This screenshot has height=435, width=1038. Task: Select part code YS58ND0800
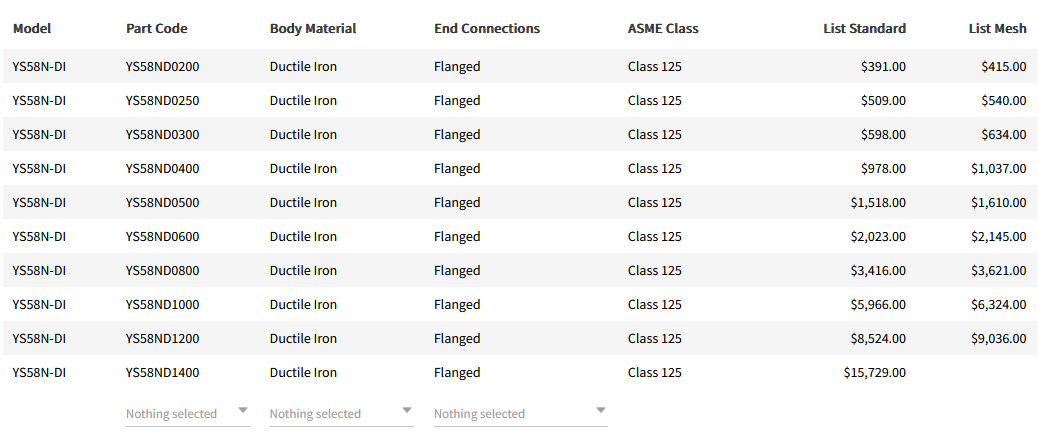point(163,271)
